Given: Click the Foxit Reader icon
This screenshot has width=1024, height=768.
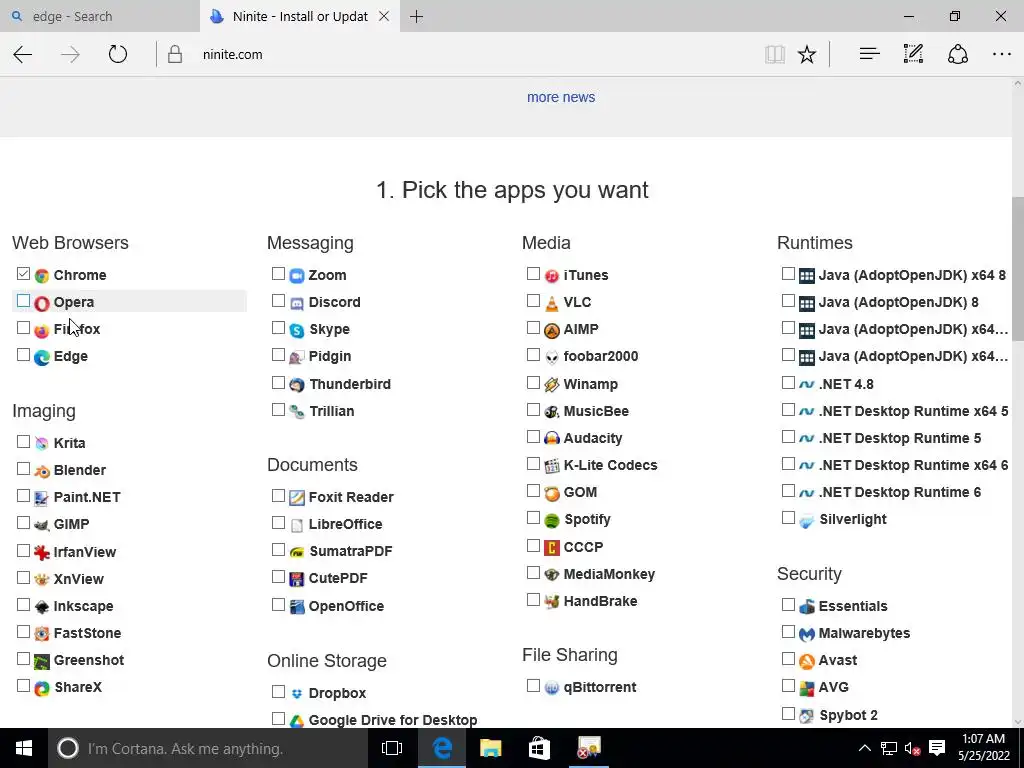Looking at the screenshot, I should tap(296, 498).
